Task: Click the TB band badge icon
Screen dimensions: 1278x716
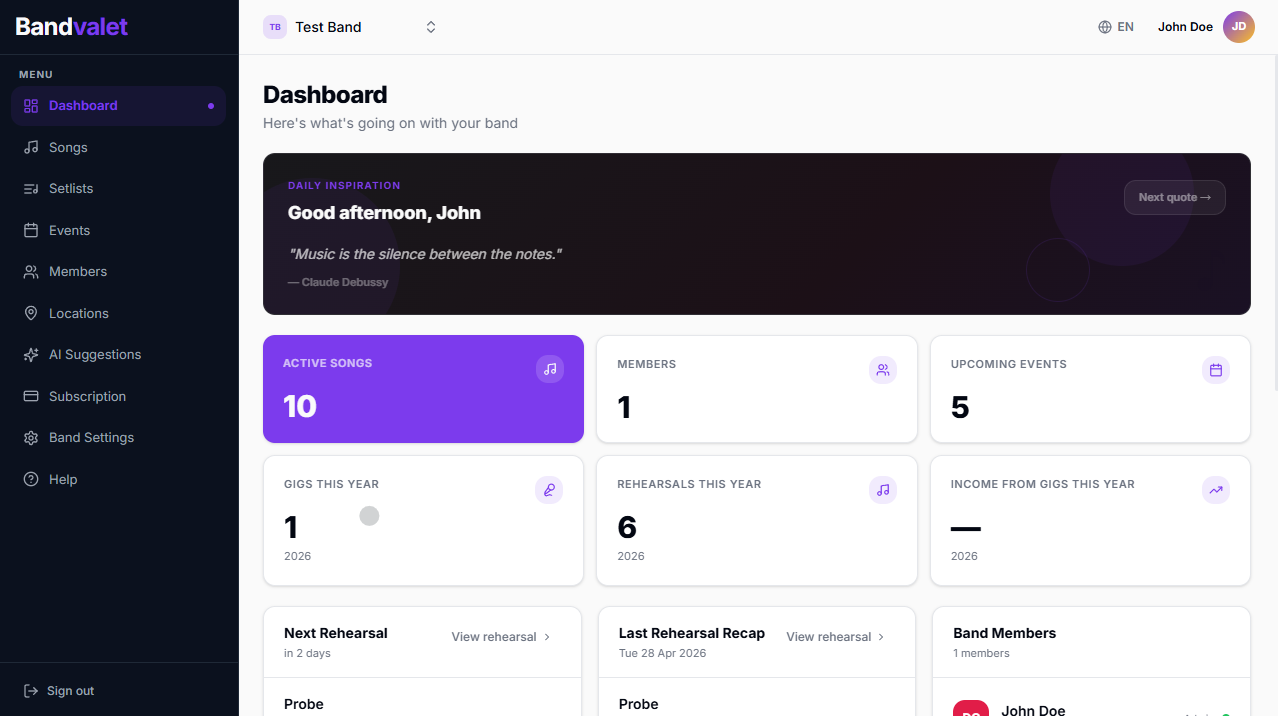Action: tap(275, 27)
